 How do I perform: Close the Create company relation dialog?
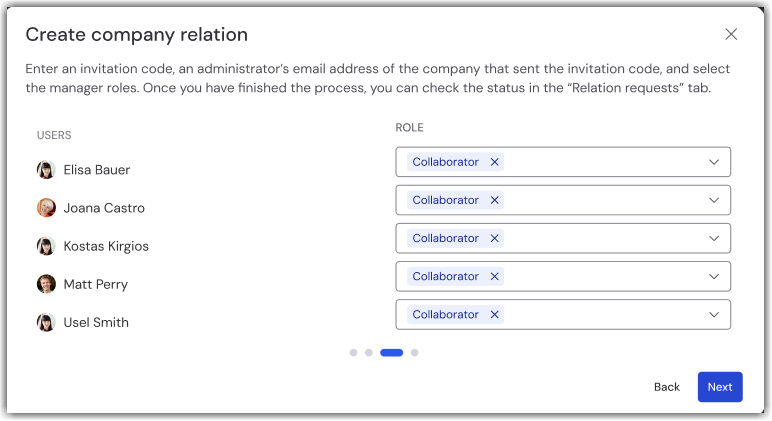pyautogui.click(x=731, y=34)
